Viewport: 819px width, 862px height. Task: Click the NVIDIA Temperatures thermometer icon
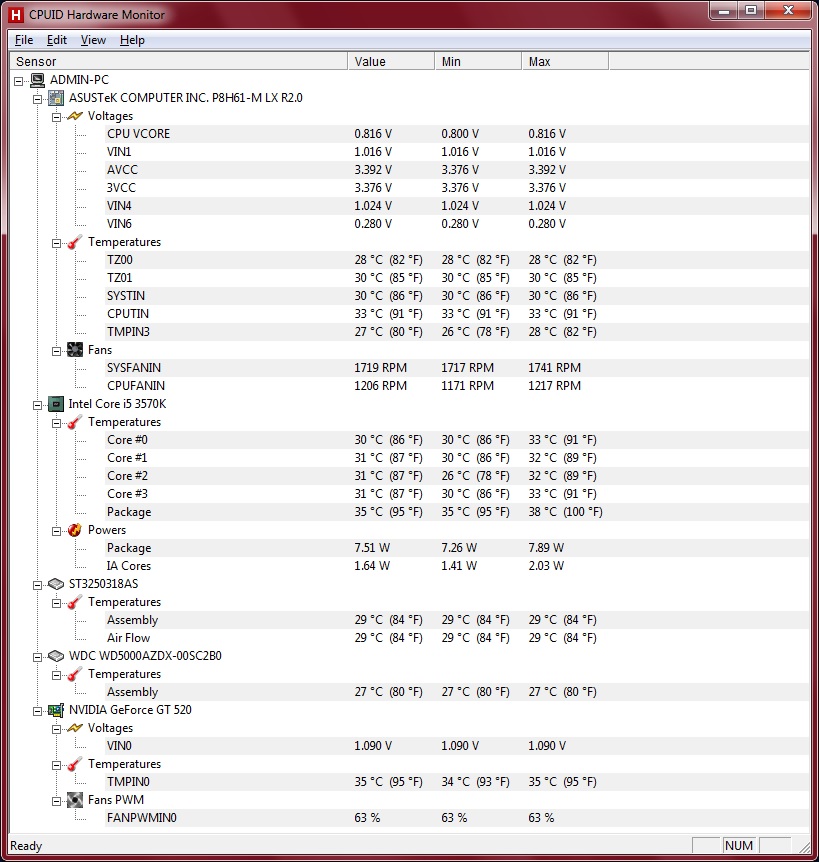click(x=75, y=765)
